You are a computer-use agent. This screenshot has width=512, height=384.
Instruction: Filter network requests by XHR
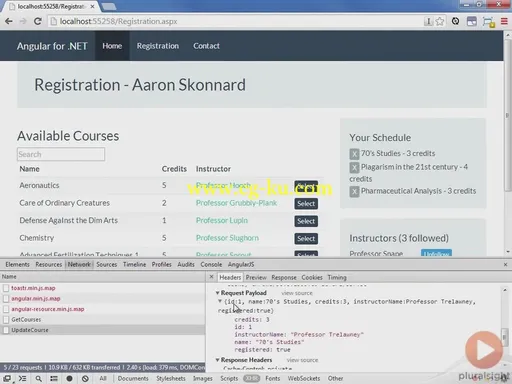click(x=251, y=378)
